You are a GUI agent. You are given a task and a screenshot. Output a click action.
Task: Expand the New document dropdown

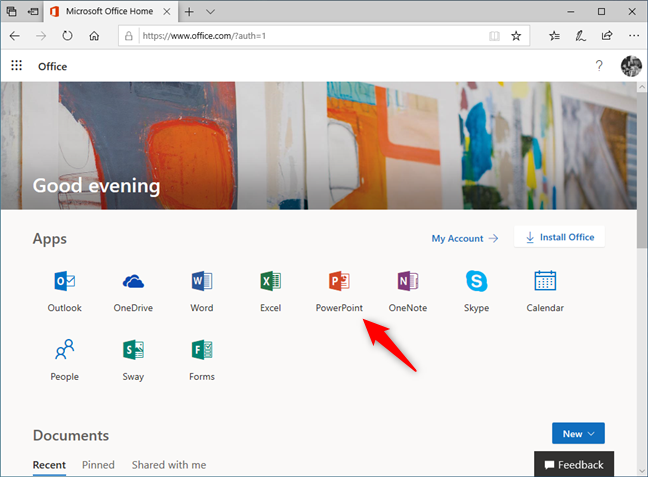point(578,434)
